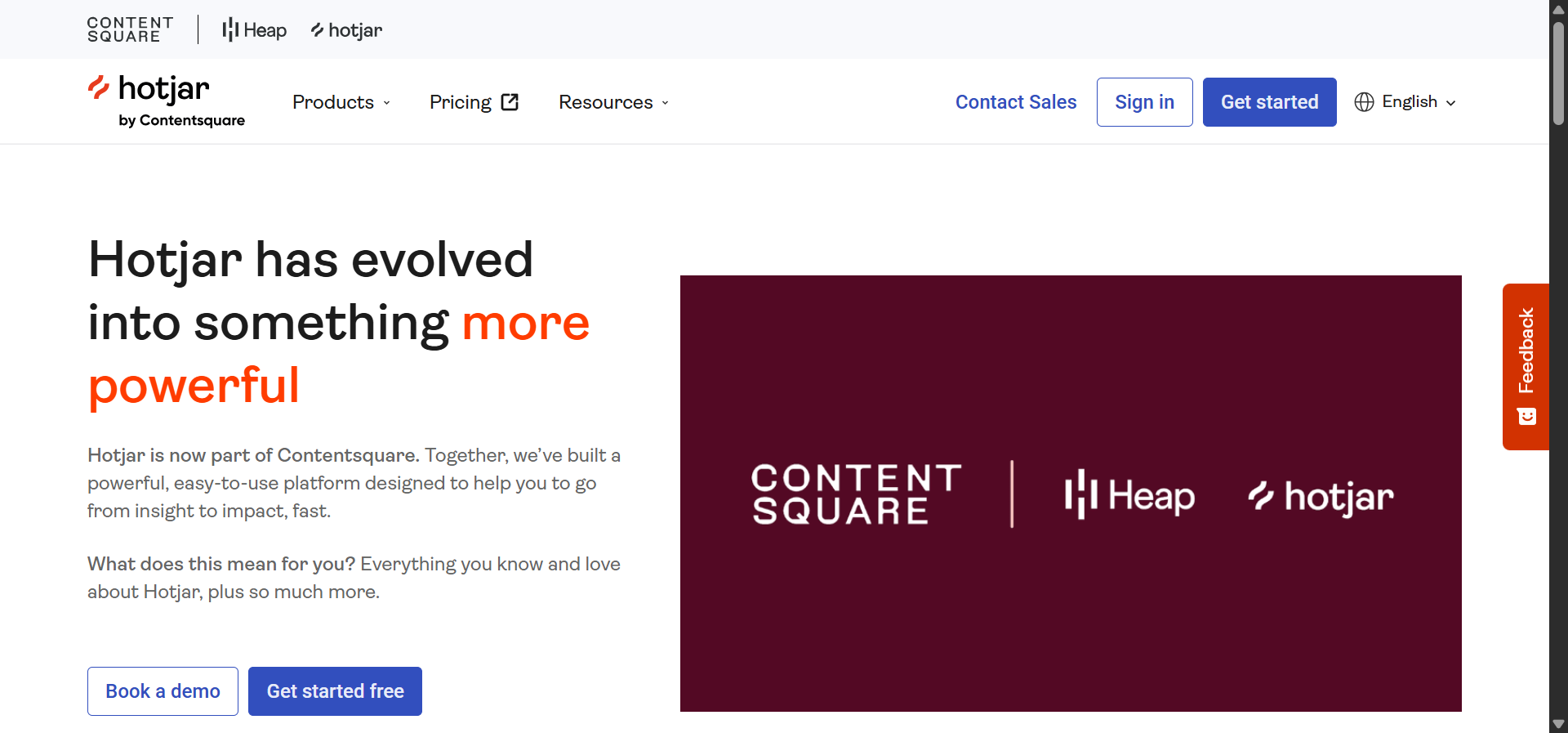Click the globe language icon
The width and height of the screenshot is (1568, 733).
1364,102
